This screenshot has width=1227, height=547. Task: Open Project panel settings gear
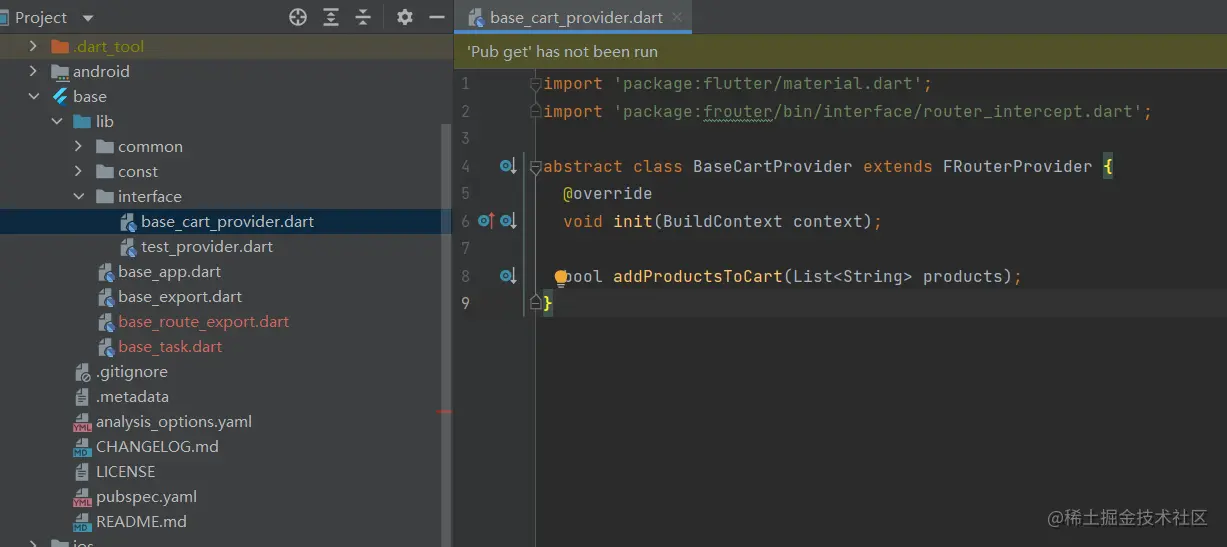click(x=405, y=17)
